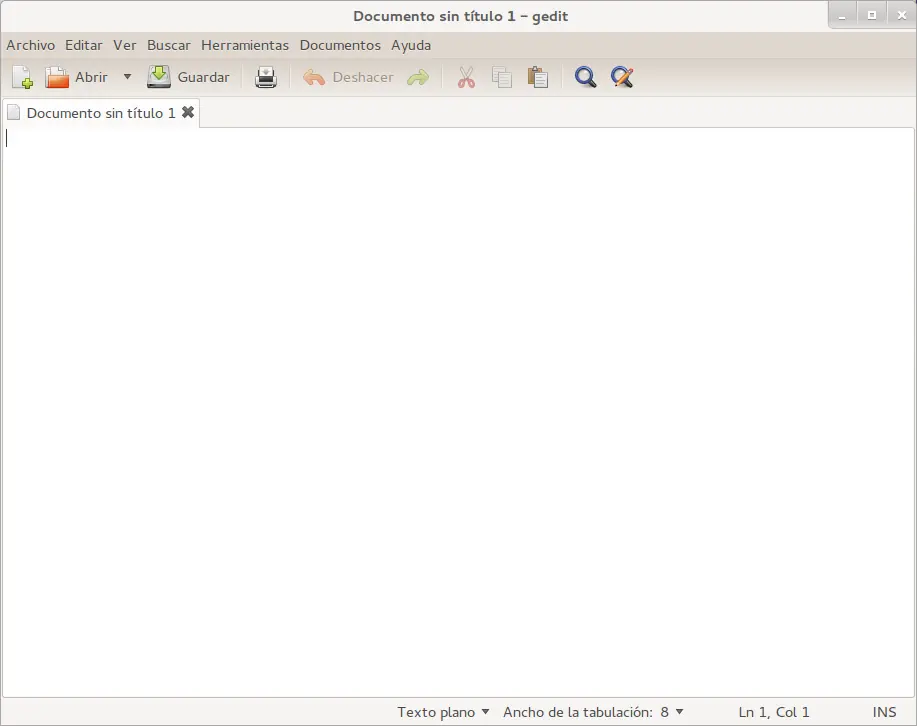Open the tab width dropdown
917x726 pixels.
(x=593, y=712)
